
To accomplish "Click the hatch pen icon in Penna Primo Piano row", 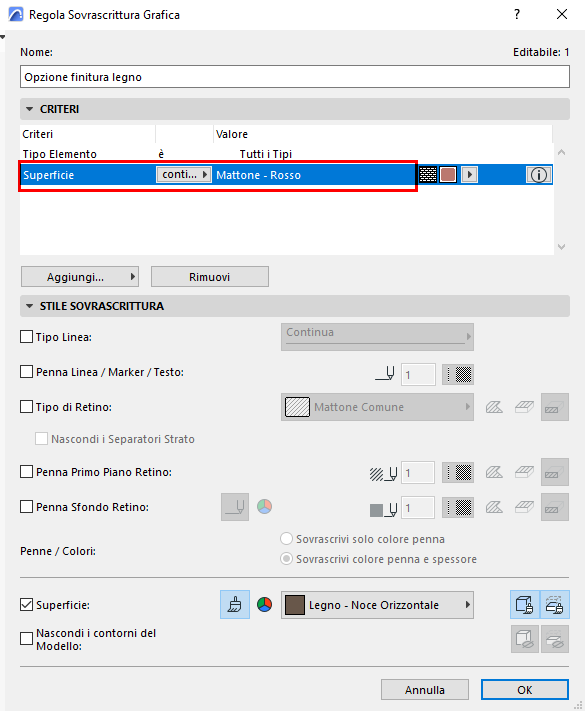I will (x=383, y=473).
